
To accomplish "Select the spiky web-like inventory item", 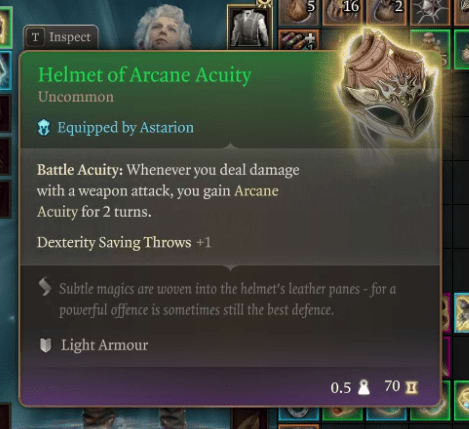I will (430, 12).
